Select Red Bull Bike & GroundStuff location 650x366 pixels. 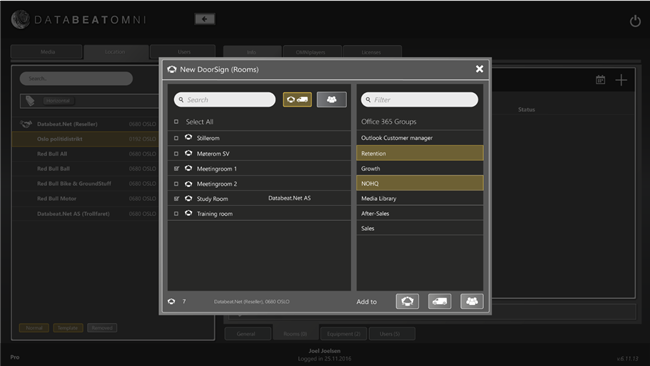(x=85, y=184)
